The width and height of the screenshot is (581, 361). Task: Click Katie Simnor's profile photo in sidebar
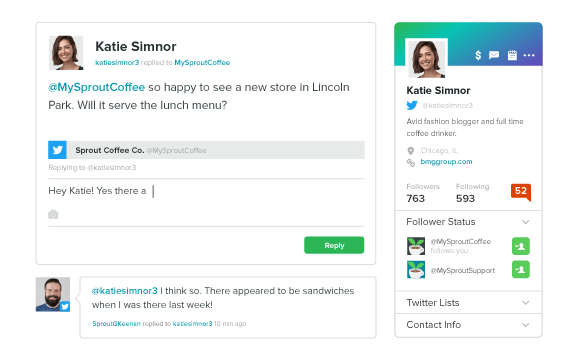tap(426, 58)
